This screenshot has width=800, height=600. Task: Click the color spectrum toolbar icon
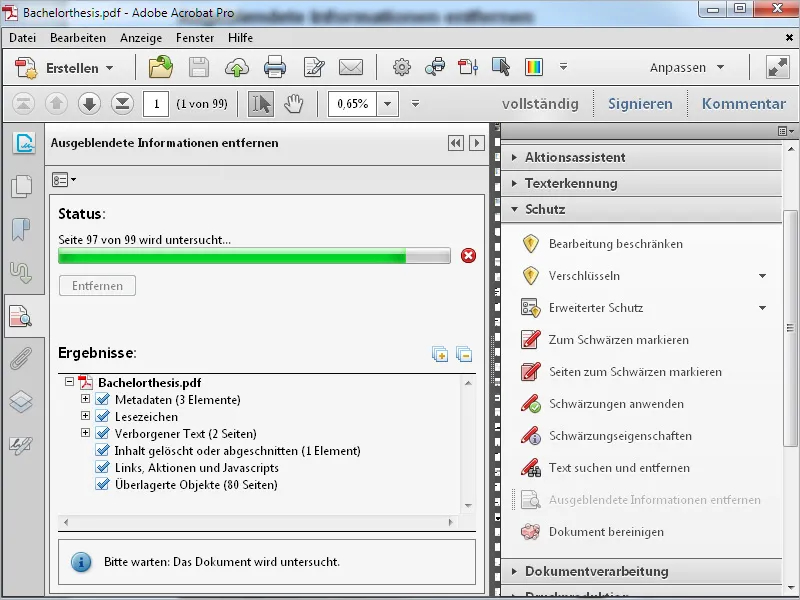534,67
